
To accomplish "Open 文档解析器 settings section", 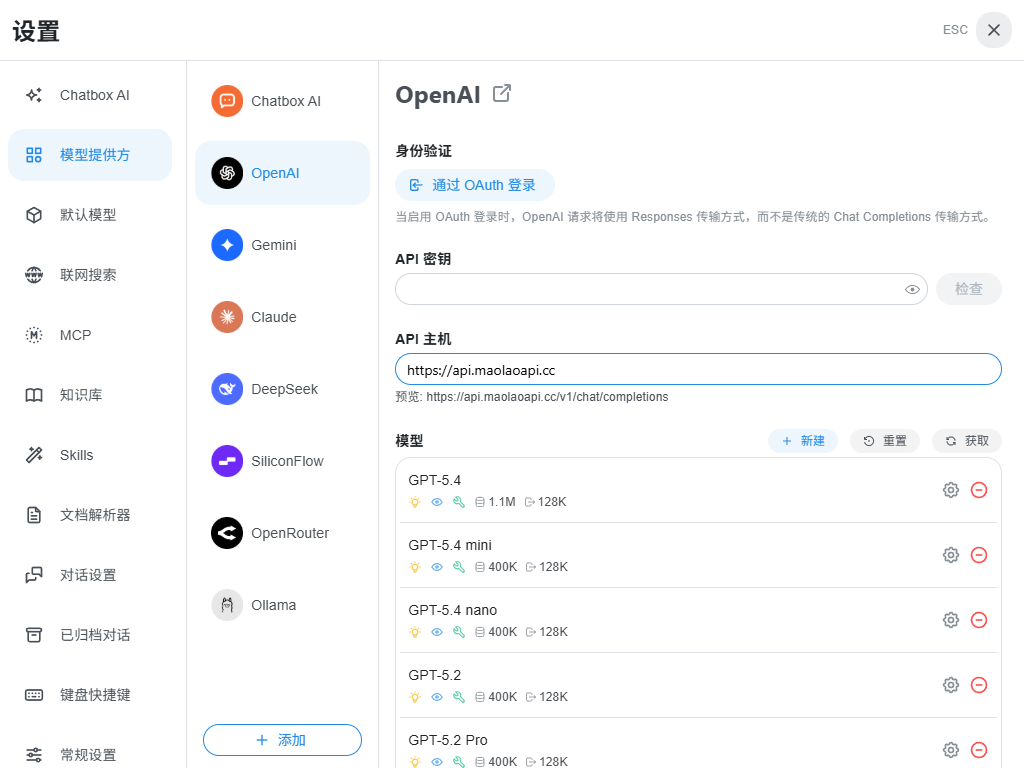I will coord(89,515).
